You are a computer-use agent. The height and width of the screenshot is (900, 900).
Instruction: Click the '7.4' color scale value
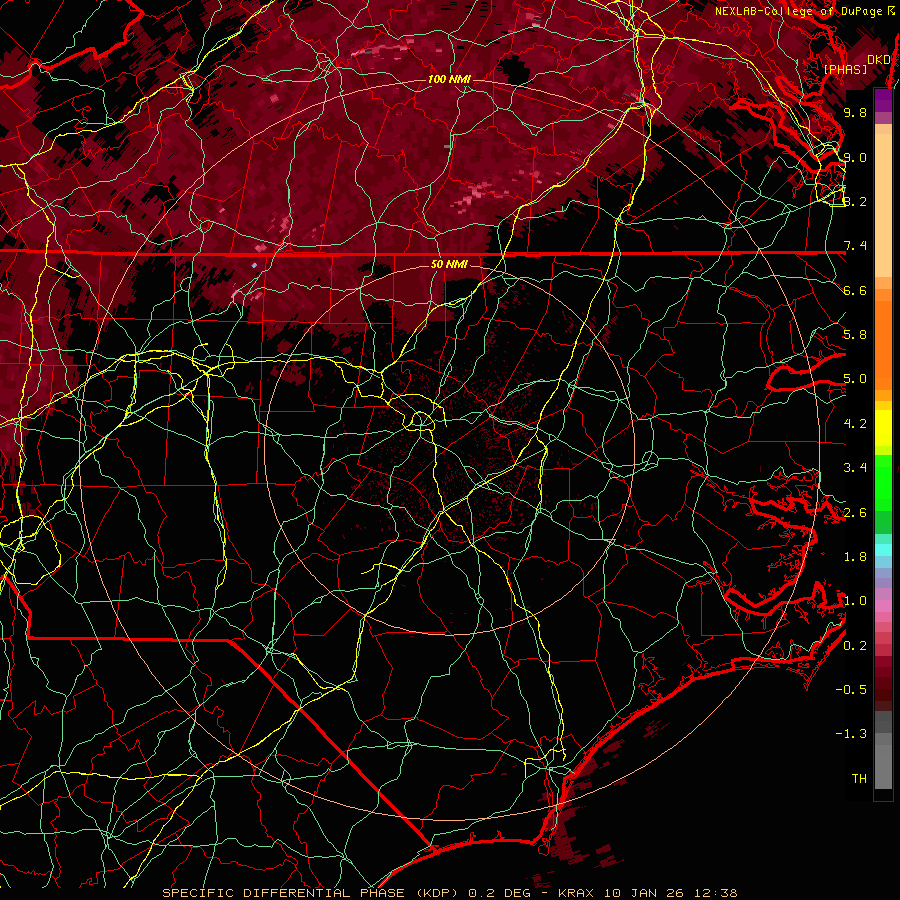click(x=855, y=246)
